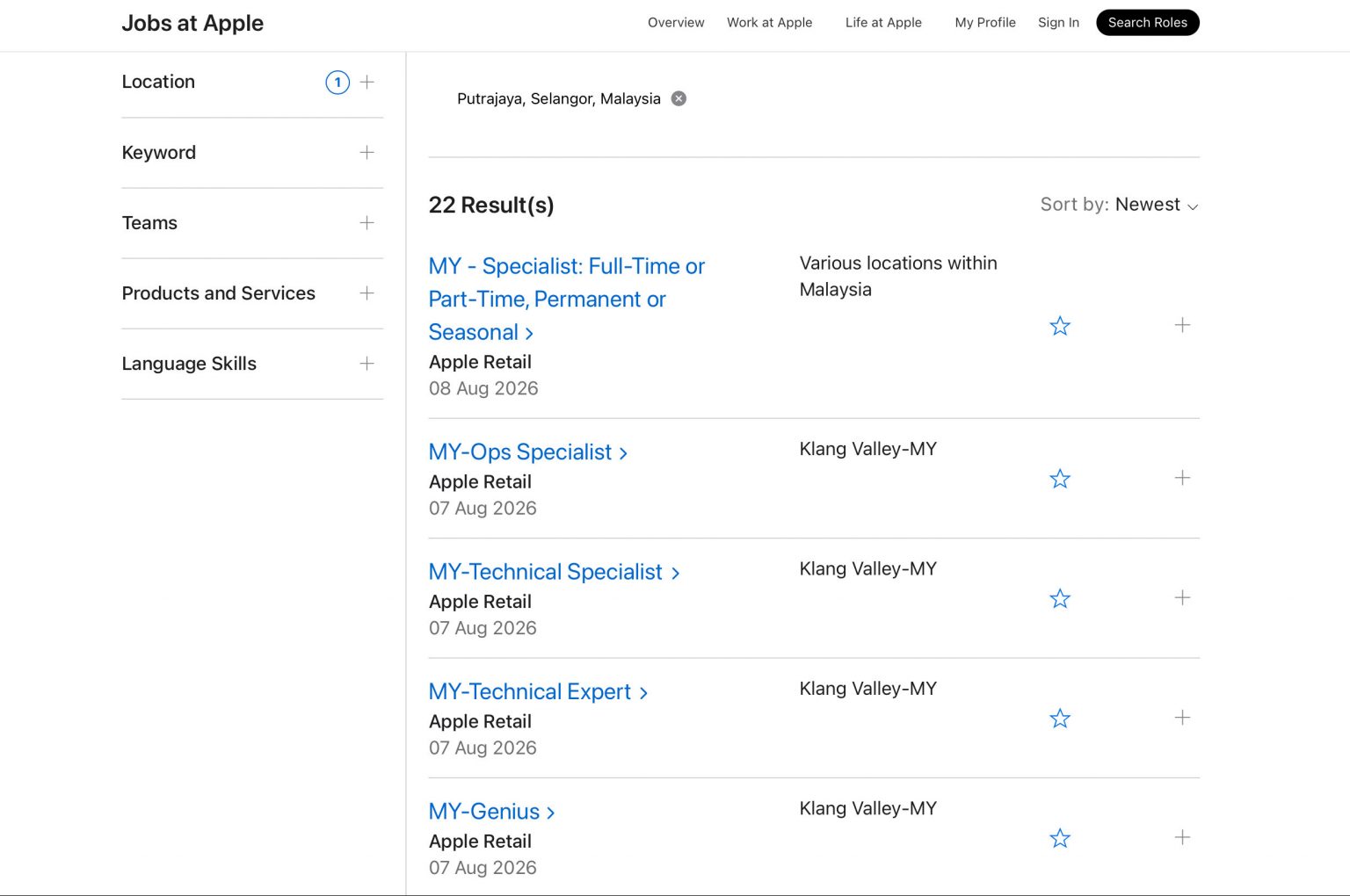The height and width of the screenshot is (896, 1350).
Task: Expand the Products and Services filter
Action: (x=367, y=293)
